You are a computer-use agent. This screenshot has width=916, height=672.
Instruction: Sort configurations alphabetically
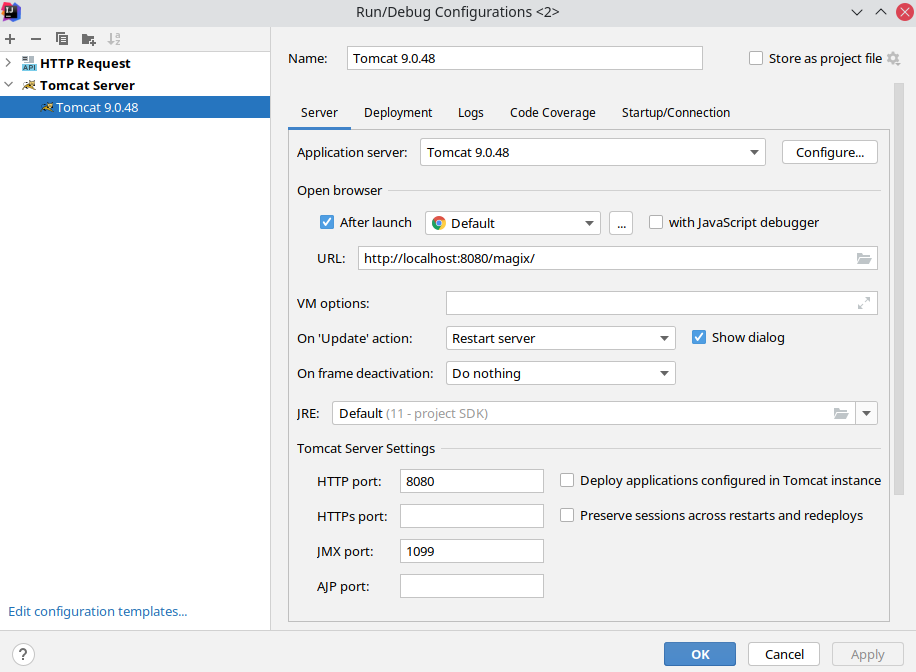coord(114,39)
